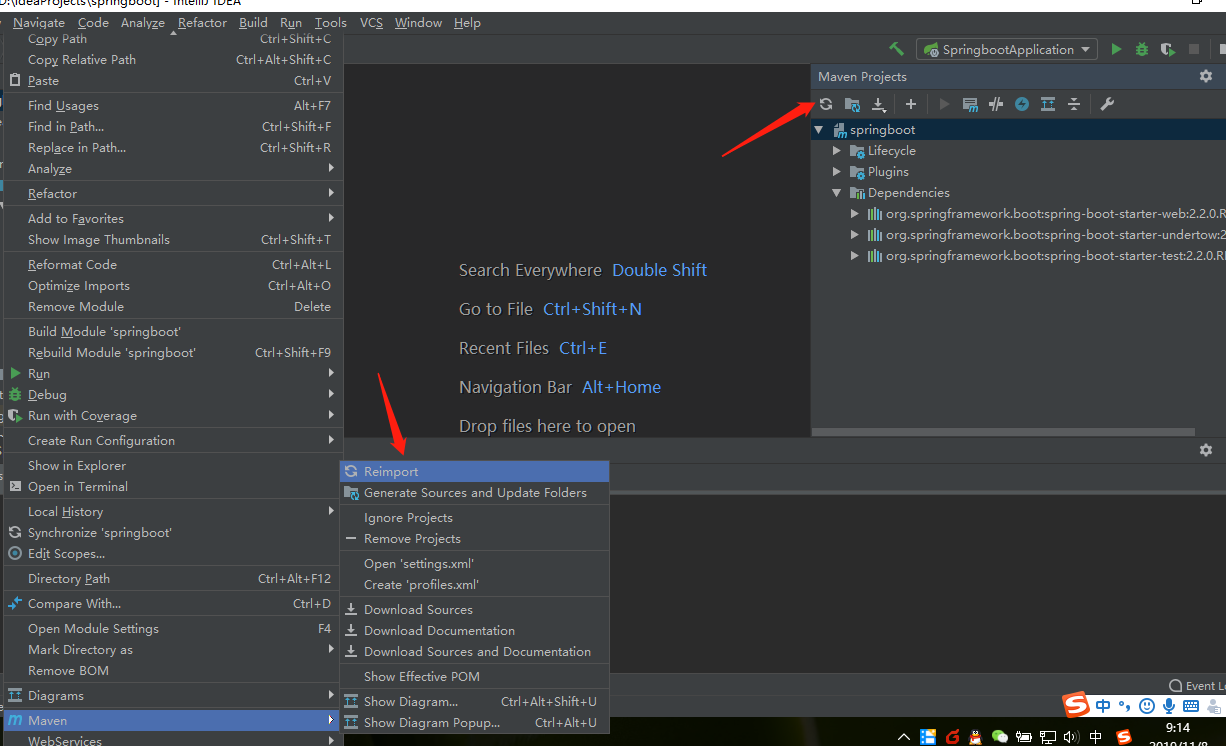Open the Analyze menu in menu bar
The image size is (1226, 746).
143,23
